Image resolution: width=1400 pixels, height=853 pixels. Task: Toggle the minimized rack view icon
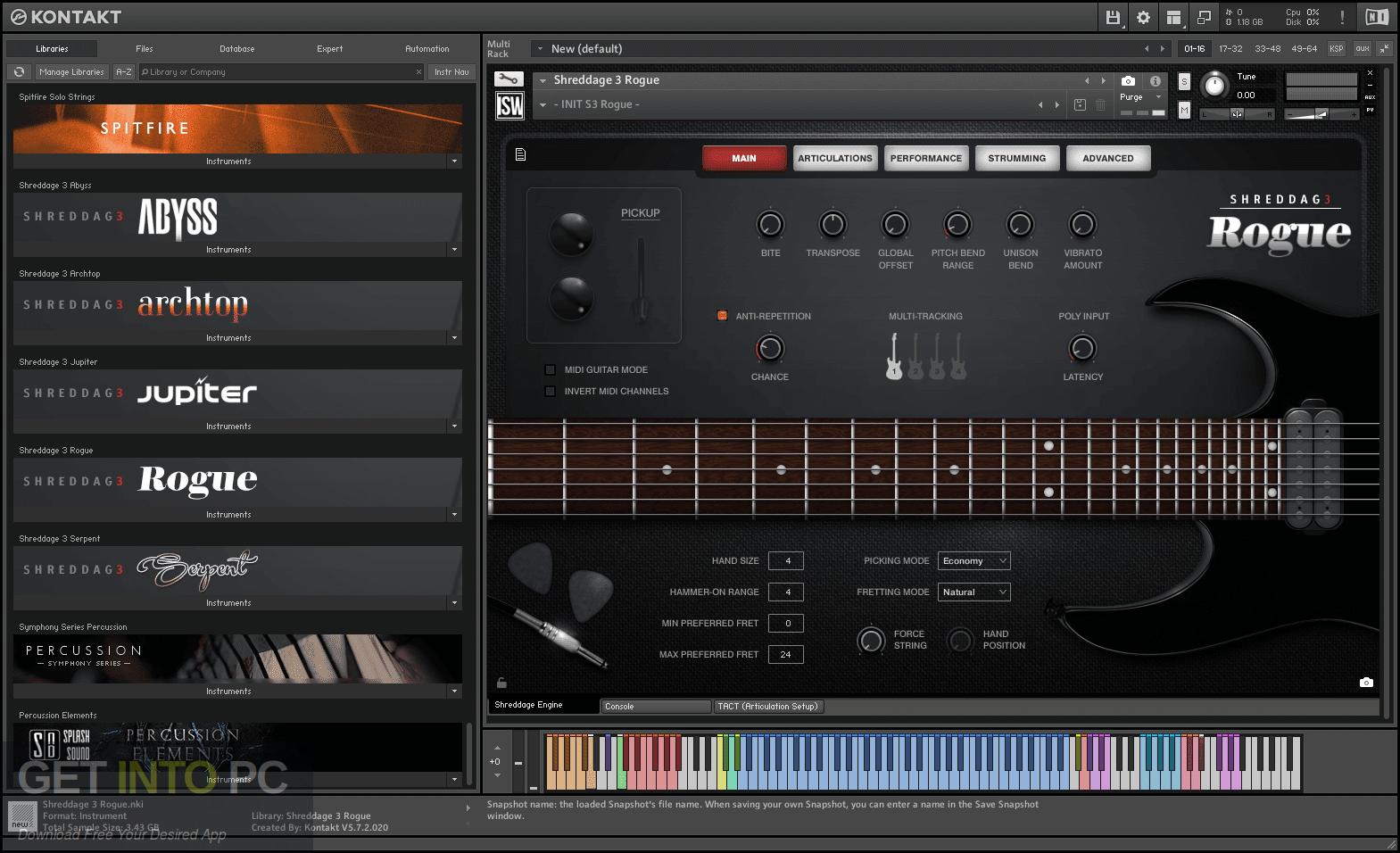pos(1204,17)
